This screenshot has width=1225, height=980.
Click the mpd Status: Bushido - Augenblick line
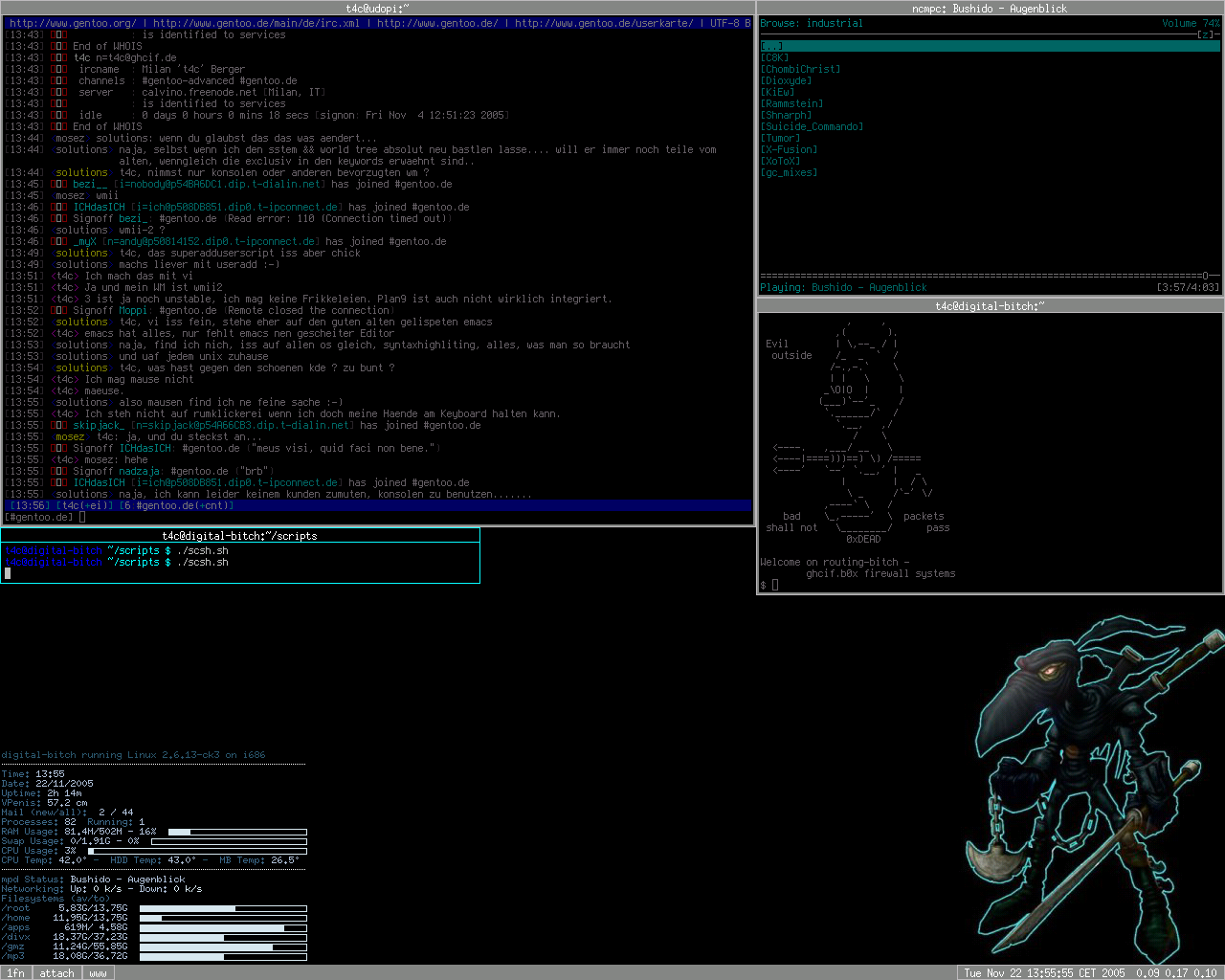coord(93,880)
